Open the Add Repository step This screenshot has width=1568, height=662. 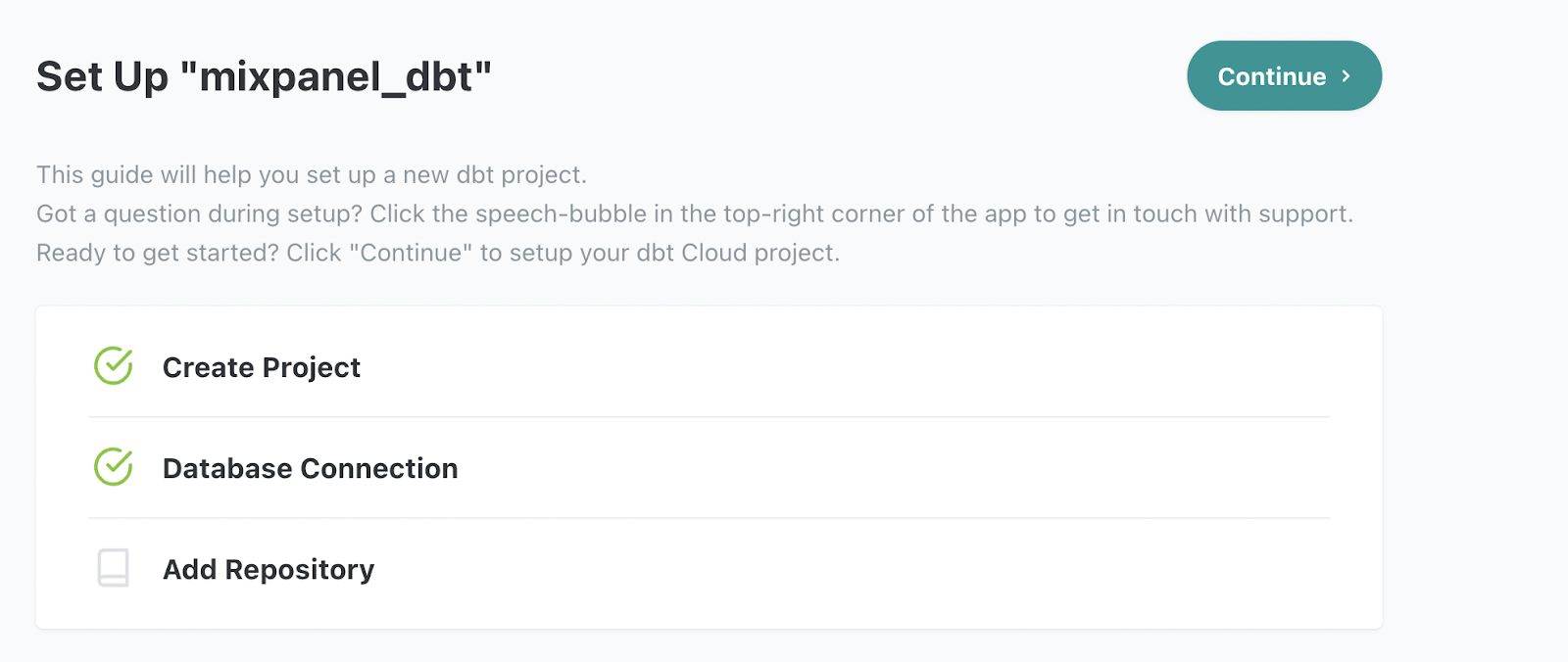(269, 569)
